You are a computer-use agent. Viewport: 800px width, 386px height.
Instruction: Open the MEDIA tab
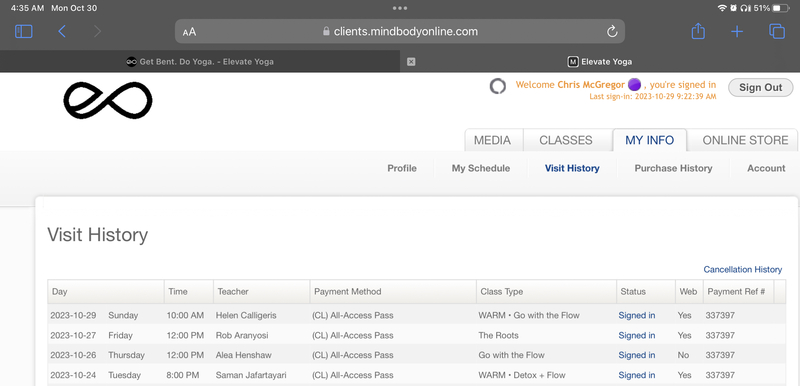493,140
